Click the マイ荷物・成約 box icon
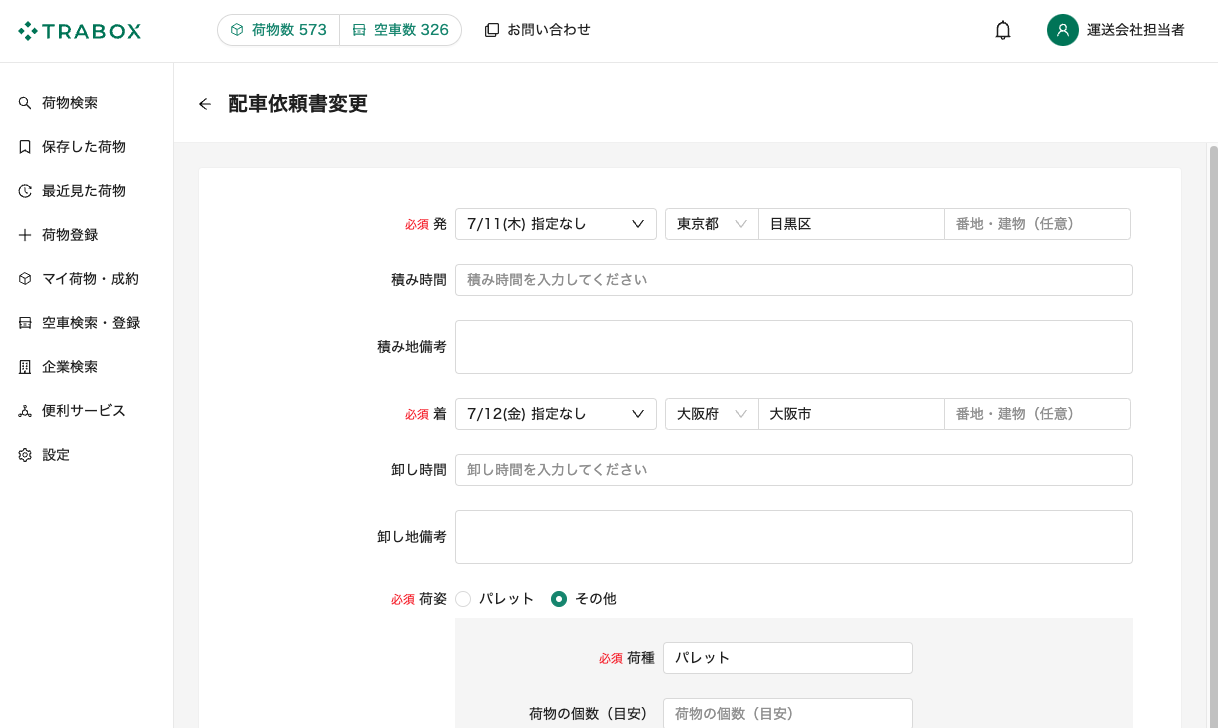Image resolution: width=1218 pixels, height=728 pixels. [x=25, y=279]
